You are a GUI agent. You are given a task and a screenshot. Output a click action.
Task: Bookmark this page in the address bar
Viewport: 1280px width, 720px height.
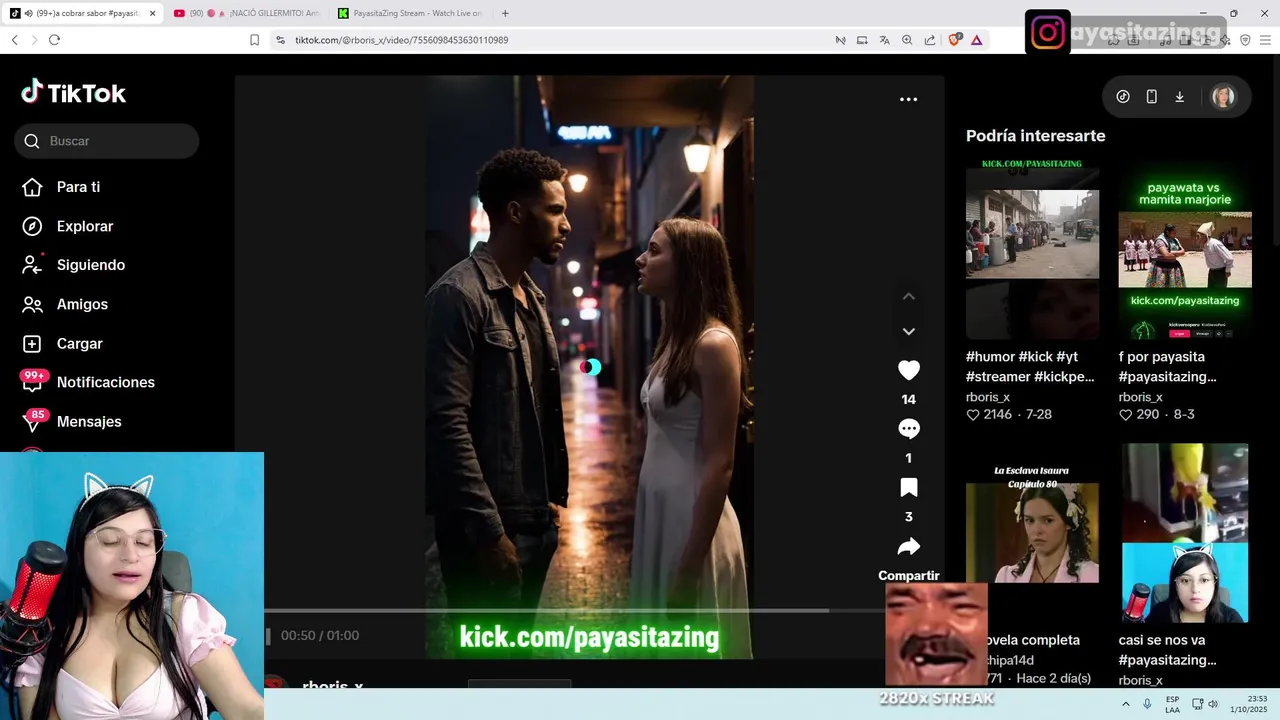point(254,40)
